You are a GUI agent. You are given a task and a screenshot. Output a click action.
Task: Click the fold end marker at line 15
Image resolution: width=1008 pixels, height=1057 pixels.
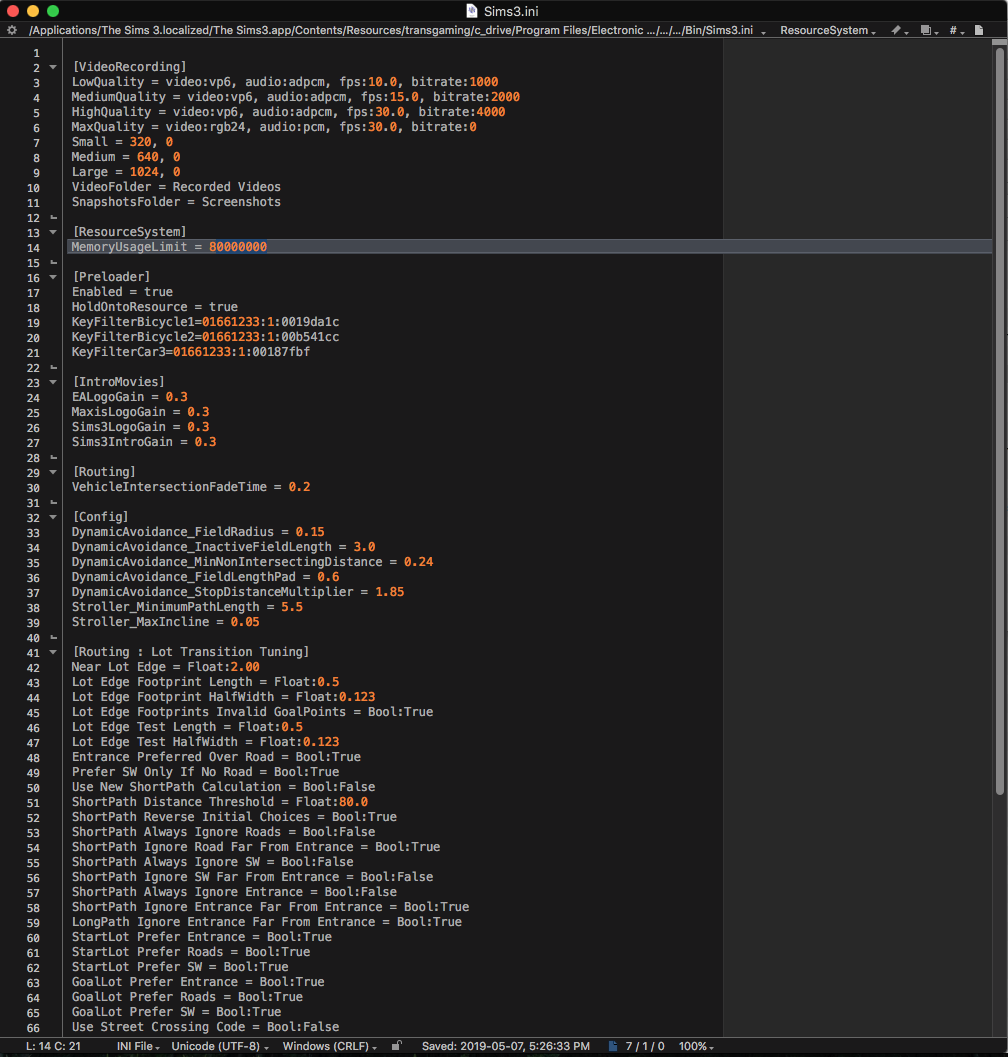pos(53,262)
